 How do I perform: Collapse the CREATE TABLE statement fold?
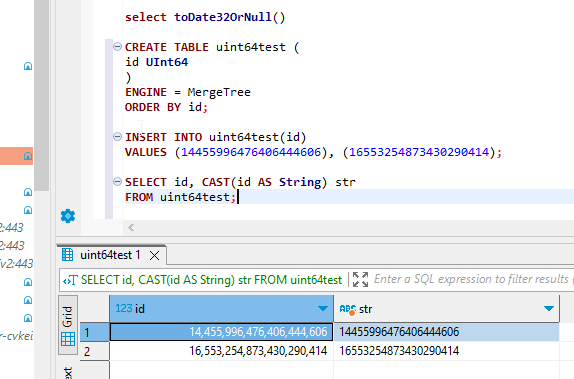pyautogui.click(x=117, y=47)
